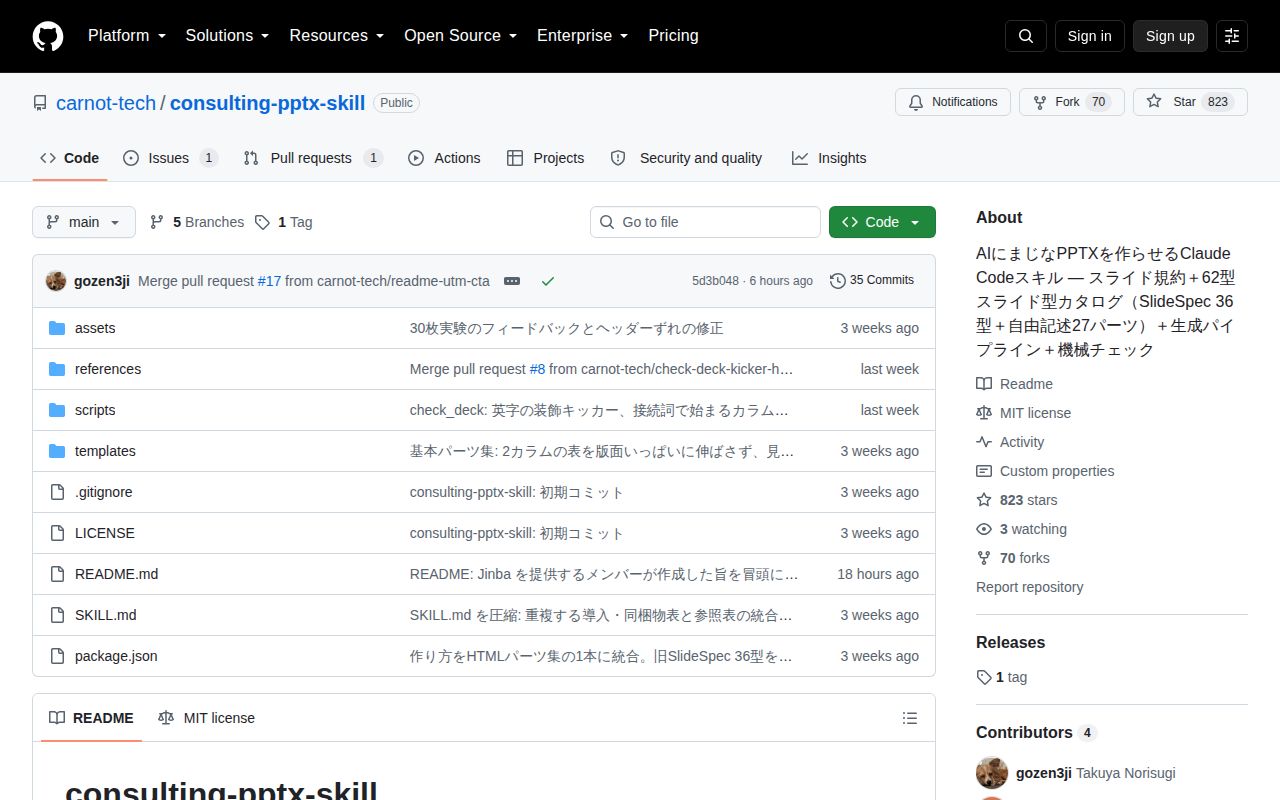Select the MIT license tab in file viewer

pyautogui.click(x=207, y=718)
